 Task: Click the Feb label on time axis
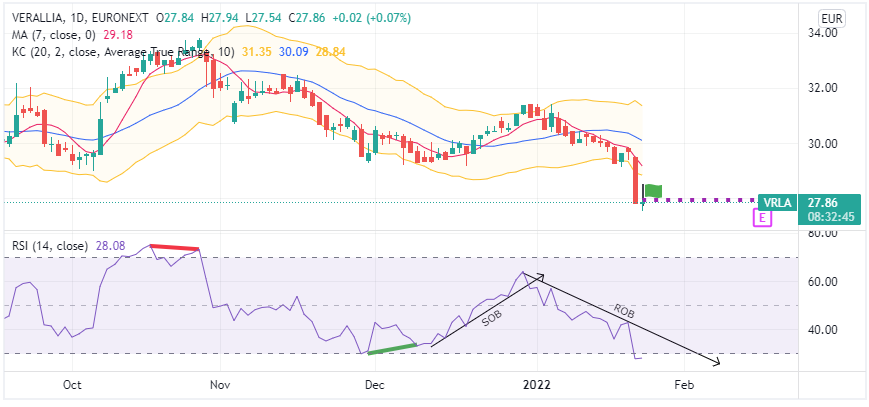coord(686,385)
